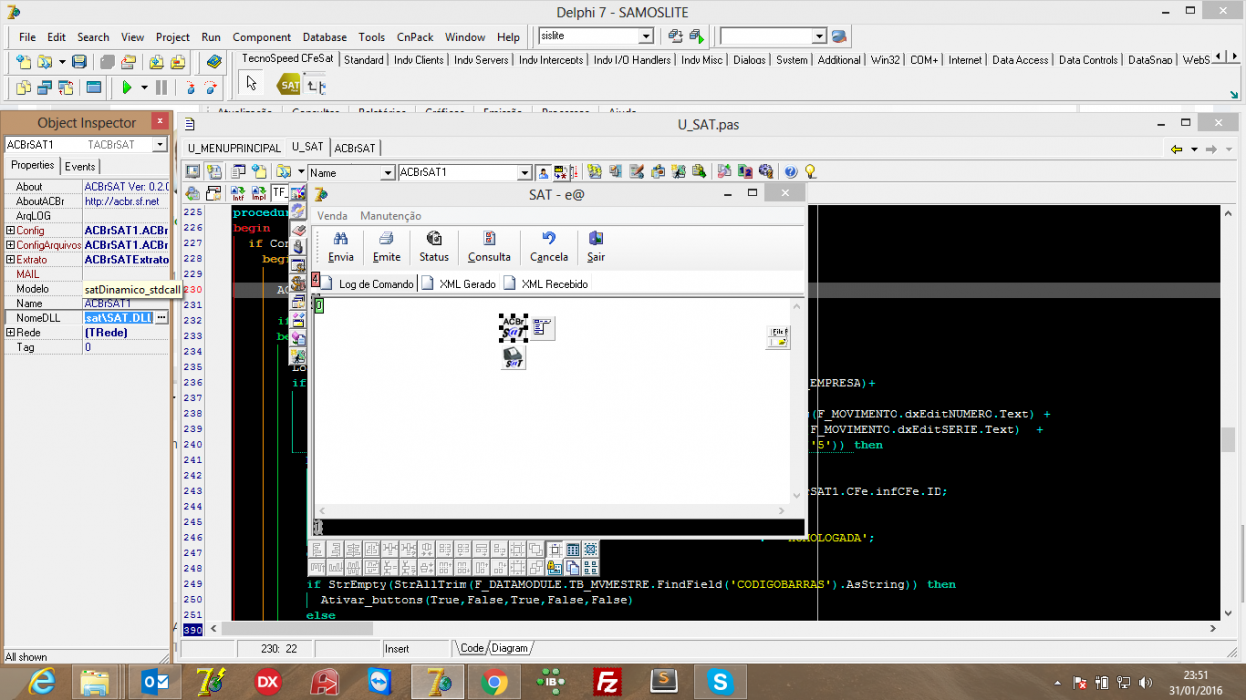Expand the Rede property node

[x=10, y=333]
